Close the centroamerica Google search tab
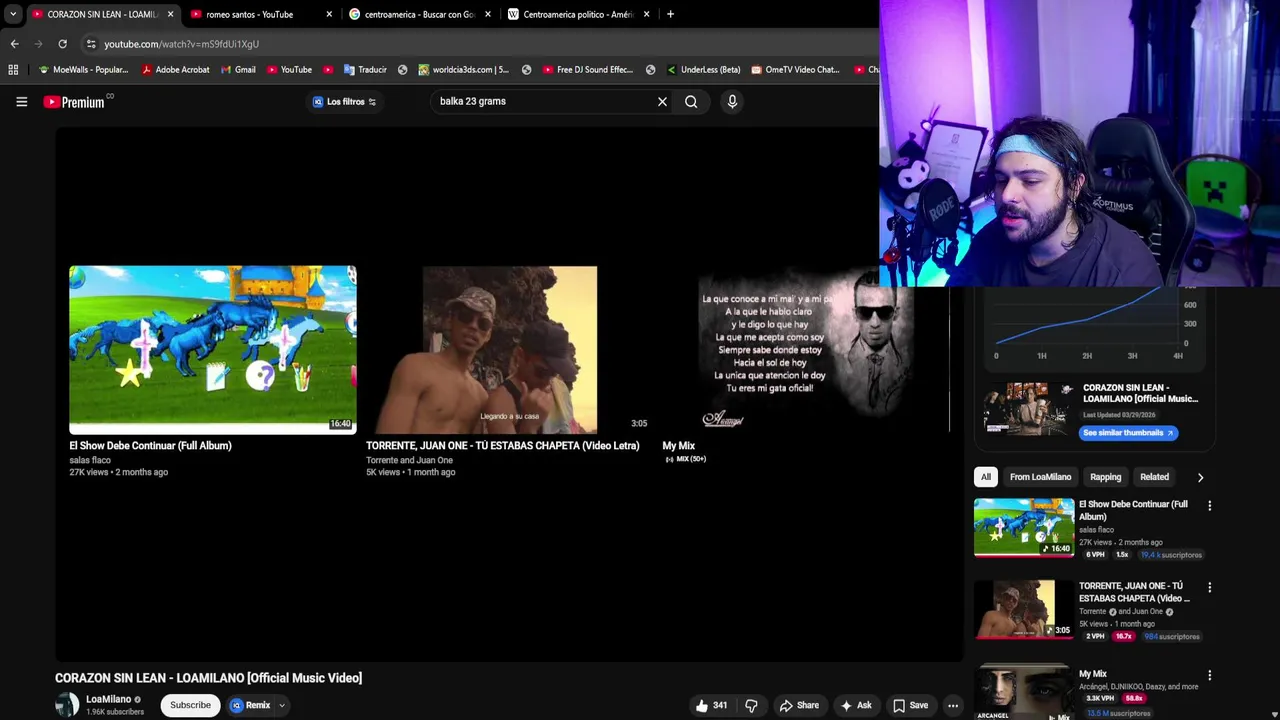Viewport: 1280px width, 720px height. click(x=488, y=14)
